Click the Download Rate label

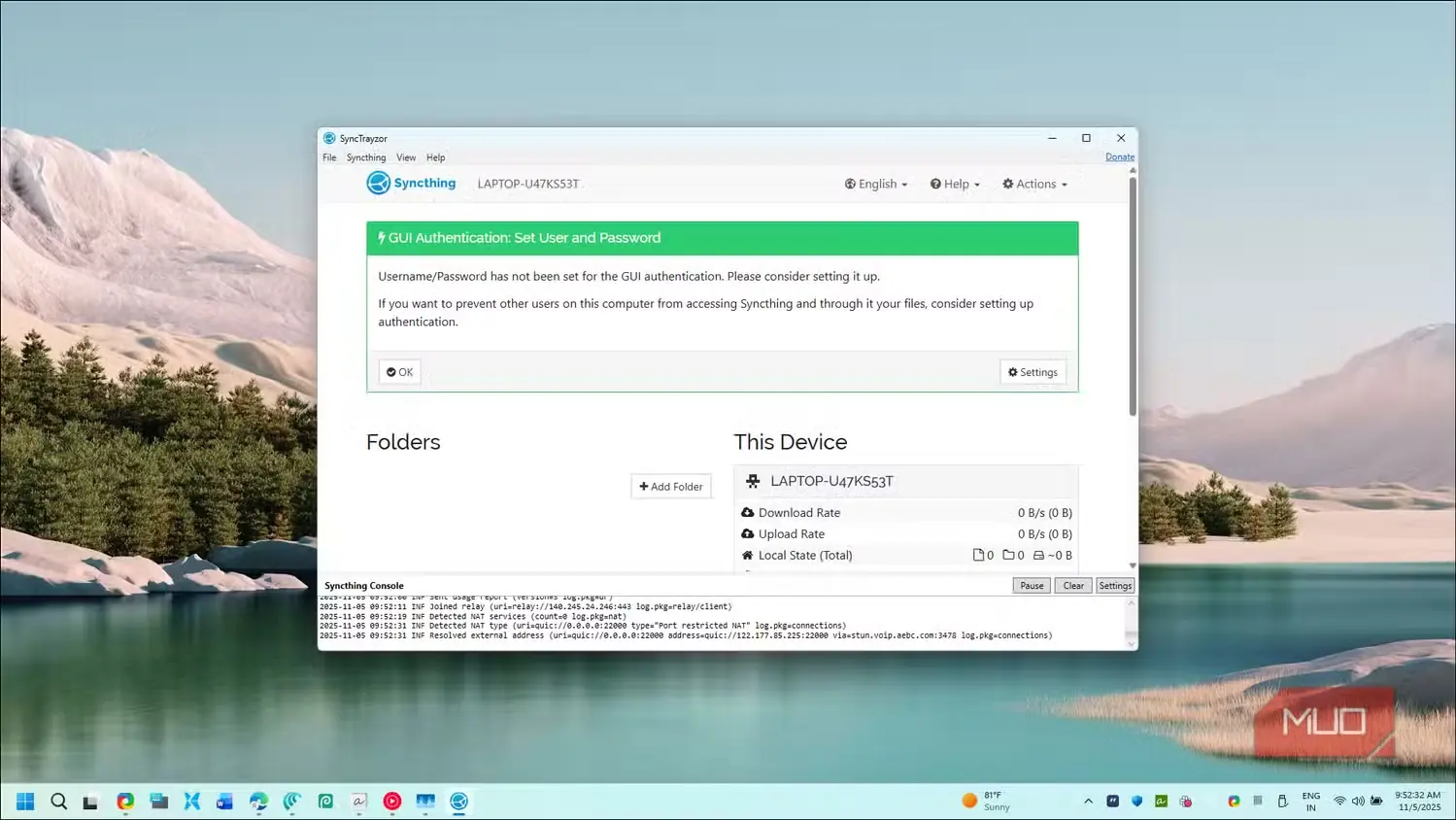click(799, 513)
